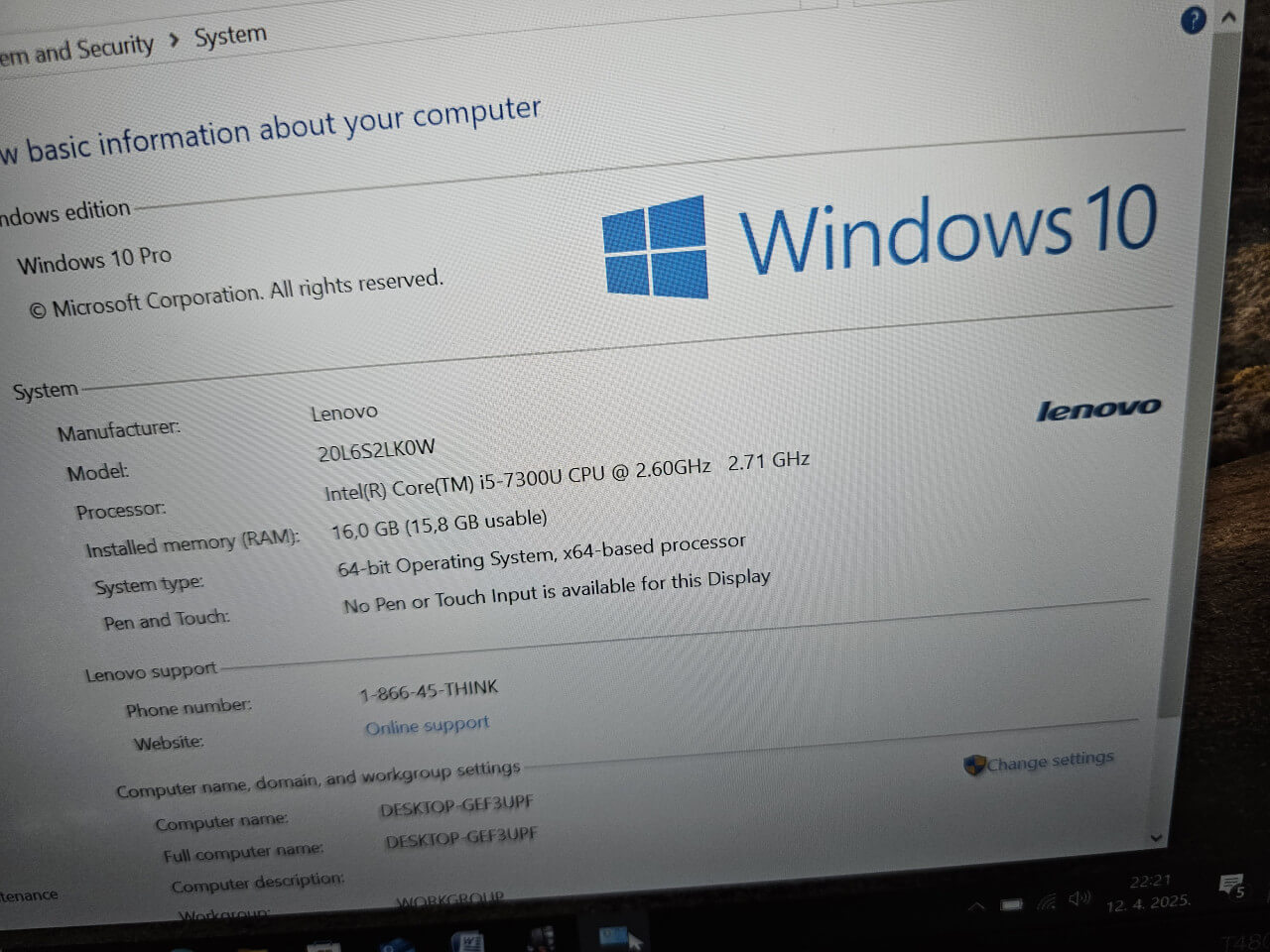1270x952 pixels.
Task: Check the battery status tray icon
Action: point(1011,904)
